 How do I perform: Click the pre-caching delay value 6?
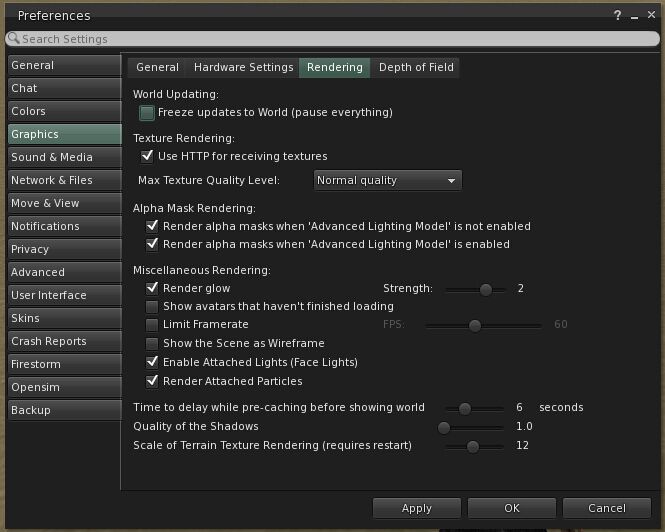pyautogui.click(x=519, y=407)
